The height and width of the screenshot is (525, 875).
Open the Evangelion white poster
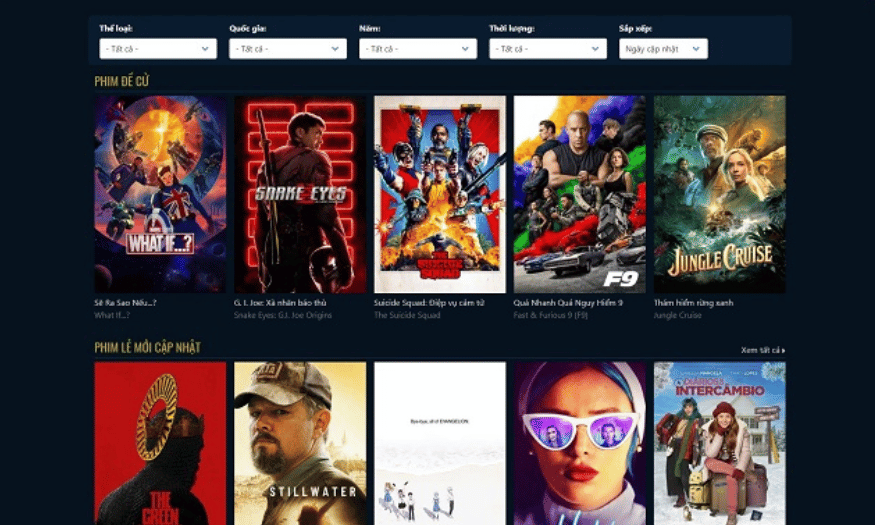click(440, 444)
